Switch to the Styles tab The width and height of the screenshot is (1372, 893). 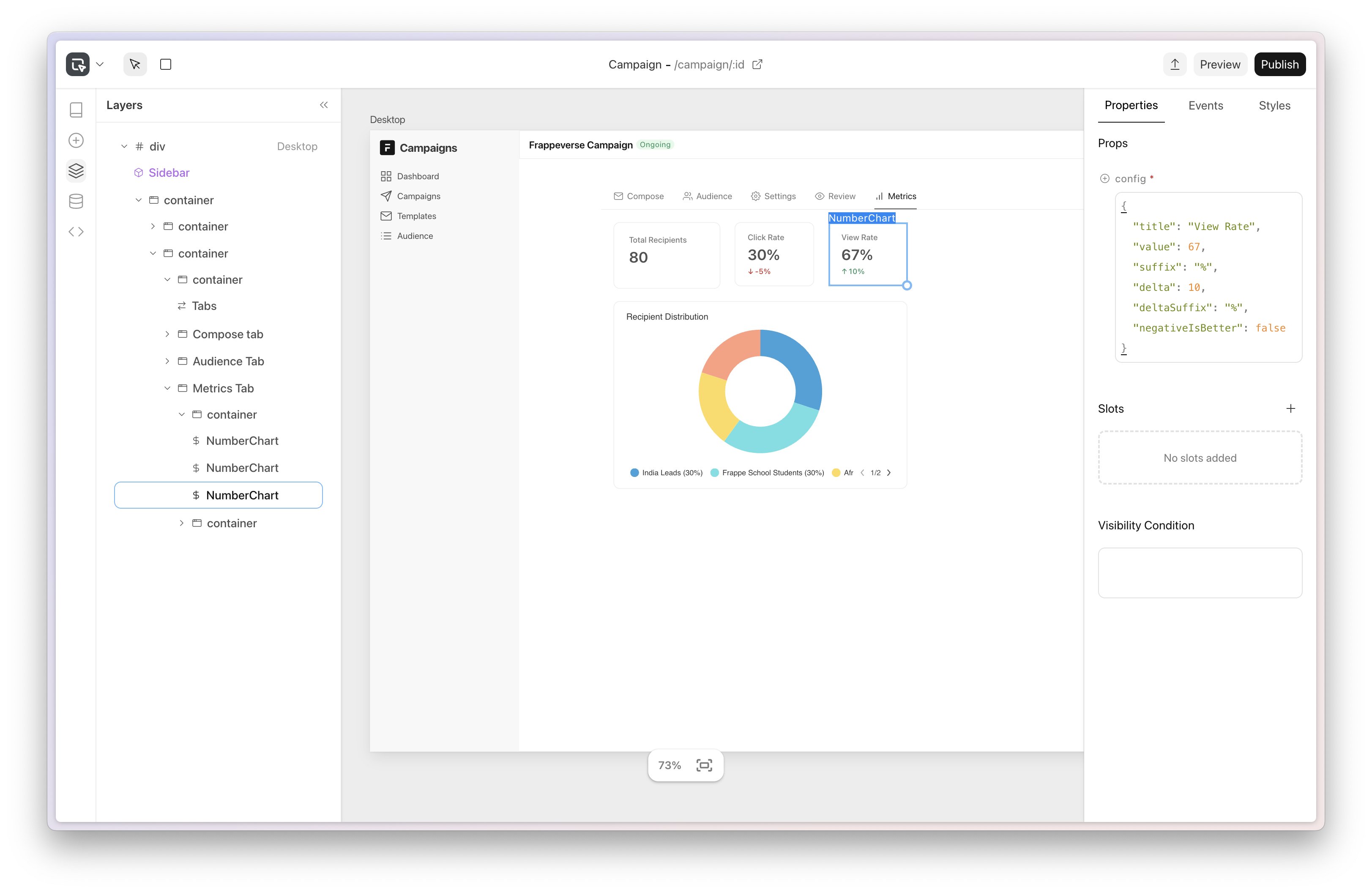tap(1274, 106)
